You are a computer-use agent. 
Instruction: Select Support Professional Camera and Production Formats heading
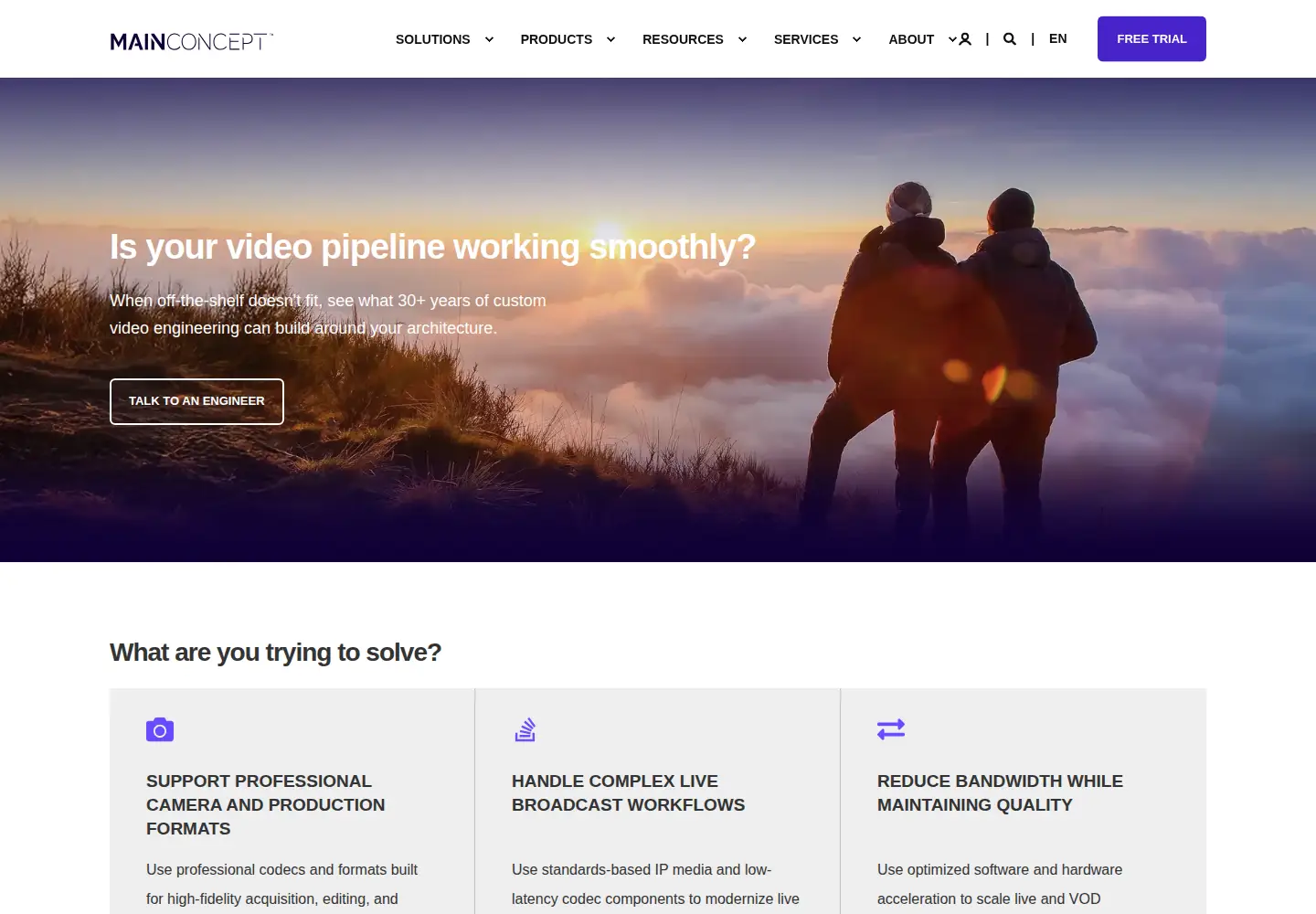(x=265, y=804)
